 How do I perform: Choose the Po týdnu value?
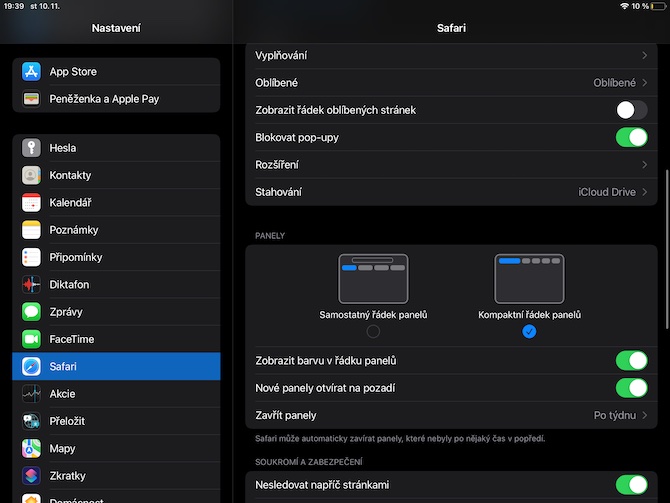(x=614, y=415)
